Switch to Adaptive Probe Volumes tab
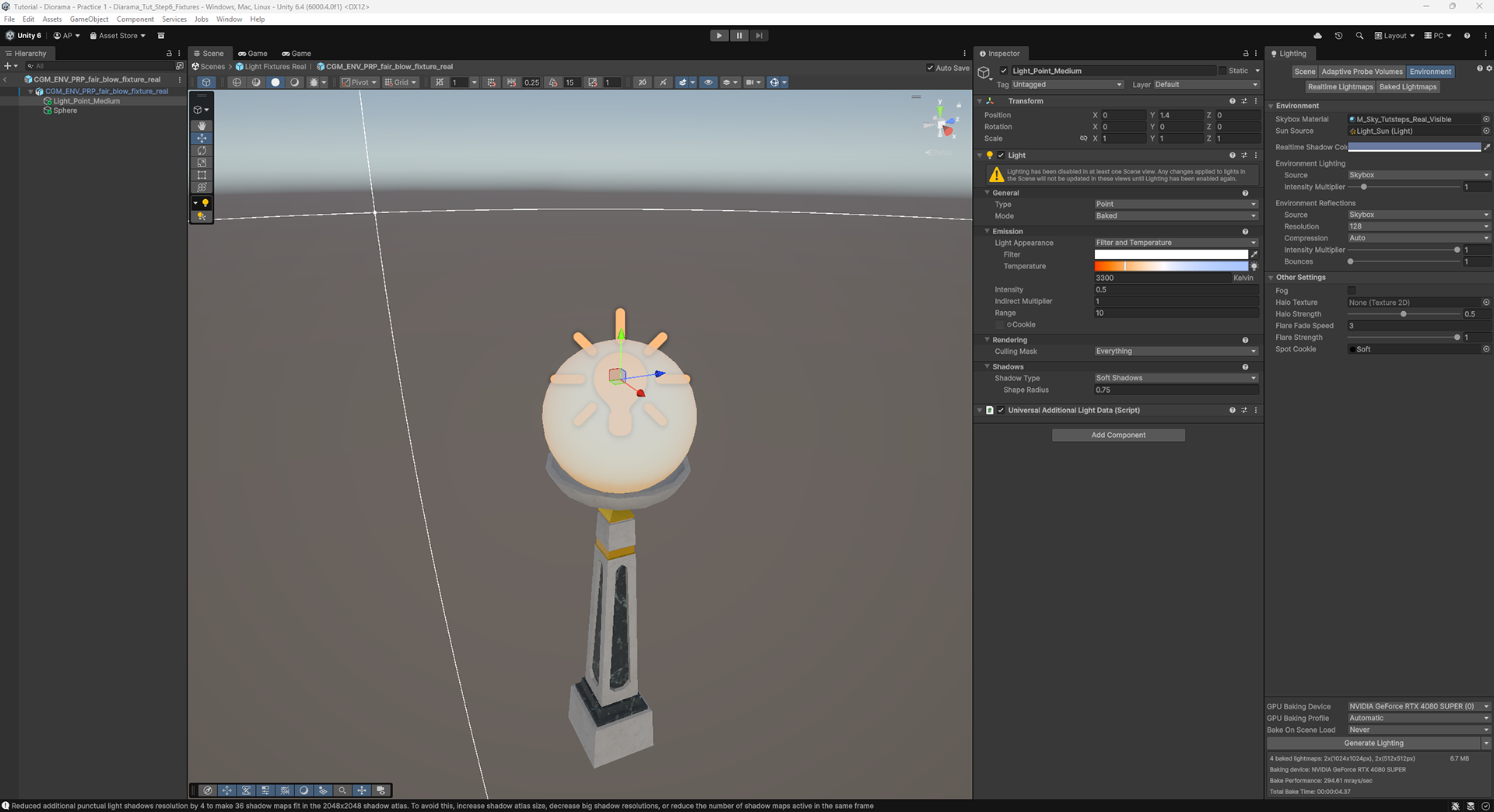The image size is (1494, 812). [x=1362, y=72]
